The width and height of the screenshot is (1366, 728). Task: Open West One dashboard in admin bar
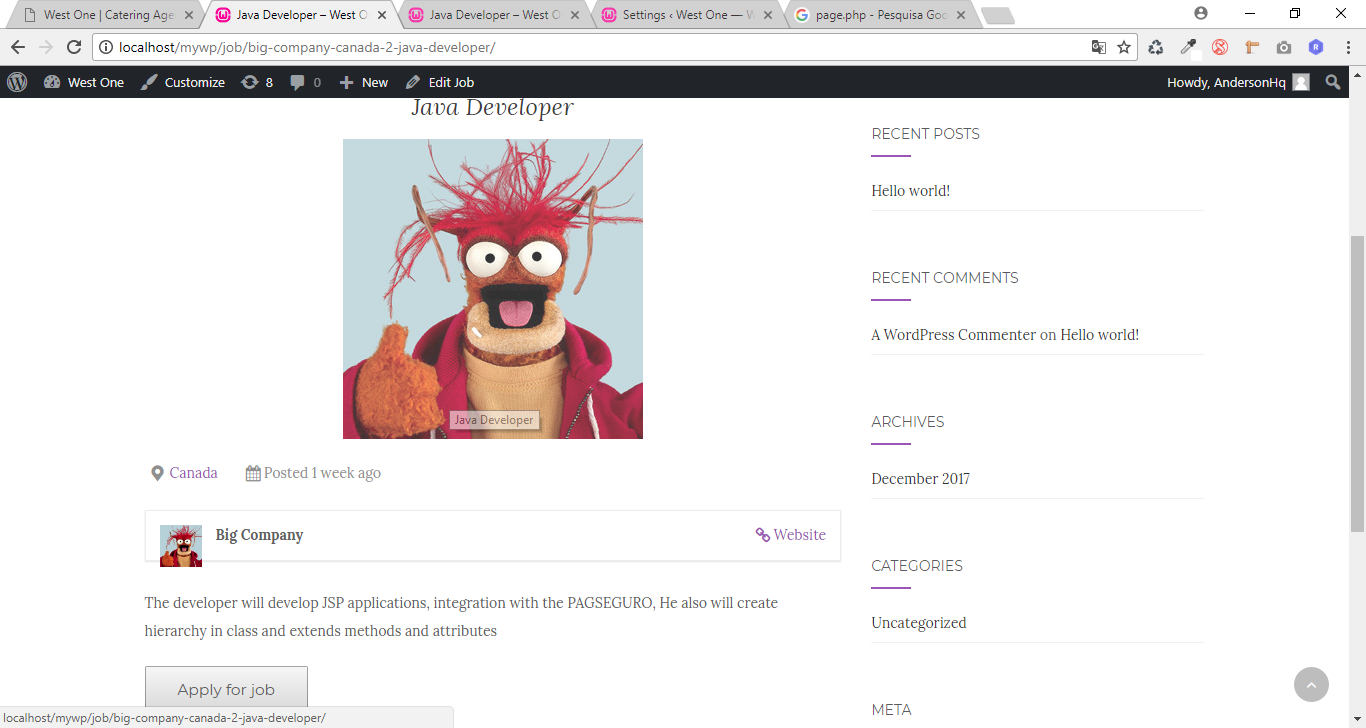[84, 82]
